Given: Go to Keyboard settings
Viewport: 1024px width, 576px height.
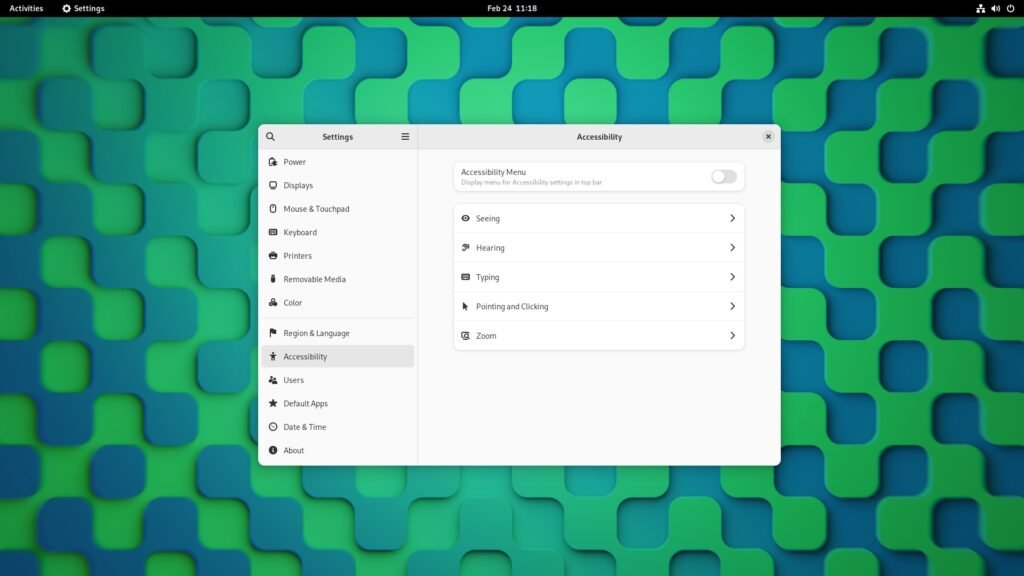Looking at the screenshot, I should tap(338, 232).
